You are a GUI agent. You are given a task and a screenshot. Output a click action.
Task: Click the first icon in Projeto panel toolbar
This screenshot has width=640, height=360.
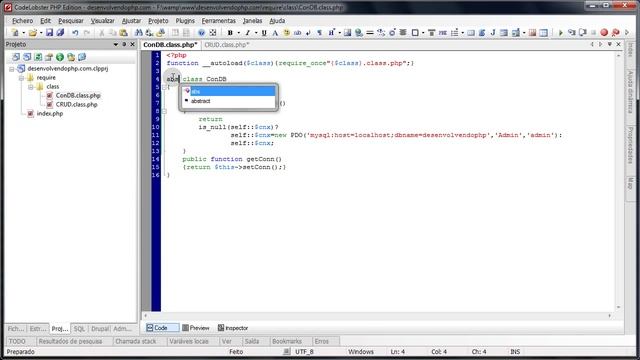[x=16, y=57]
